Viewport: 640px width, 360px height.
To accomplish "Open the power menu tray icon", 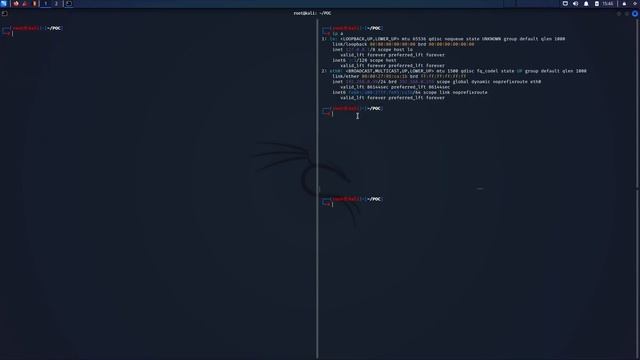I will pyautogui.click(x=635, y=3).
